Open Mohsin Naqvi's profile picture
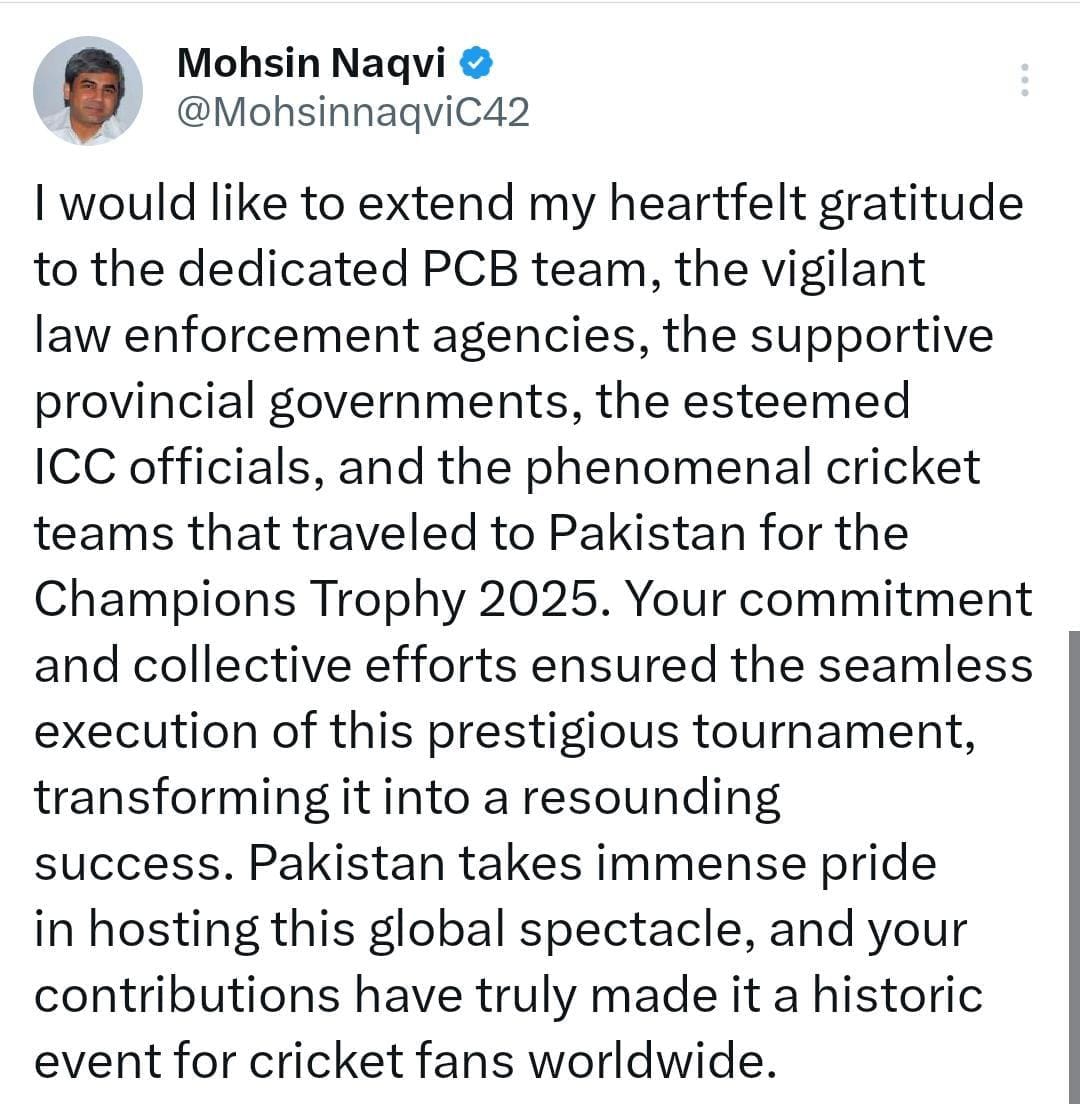 (x=88, y=91)
